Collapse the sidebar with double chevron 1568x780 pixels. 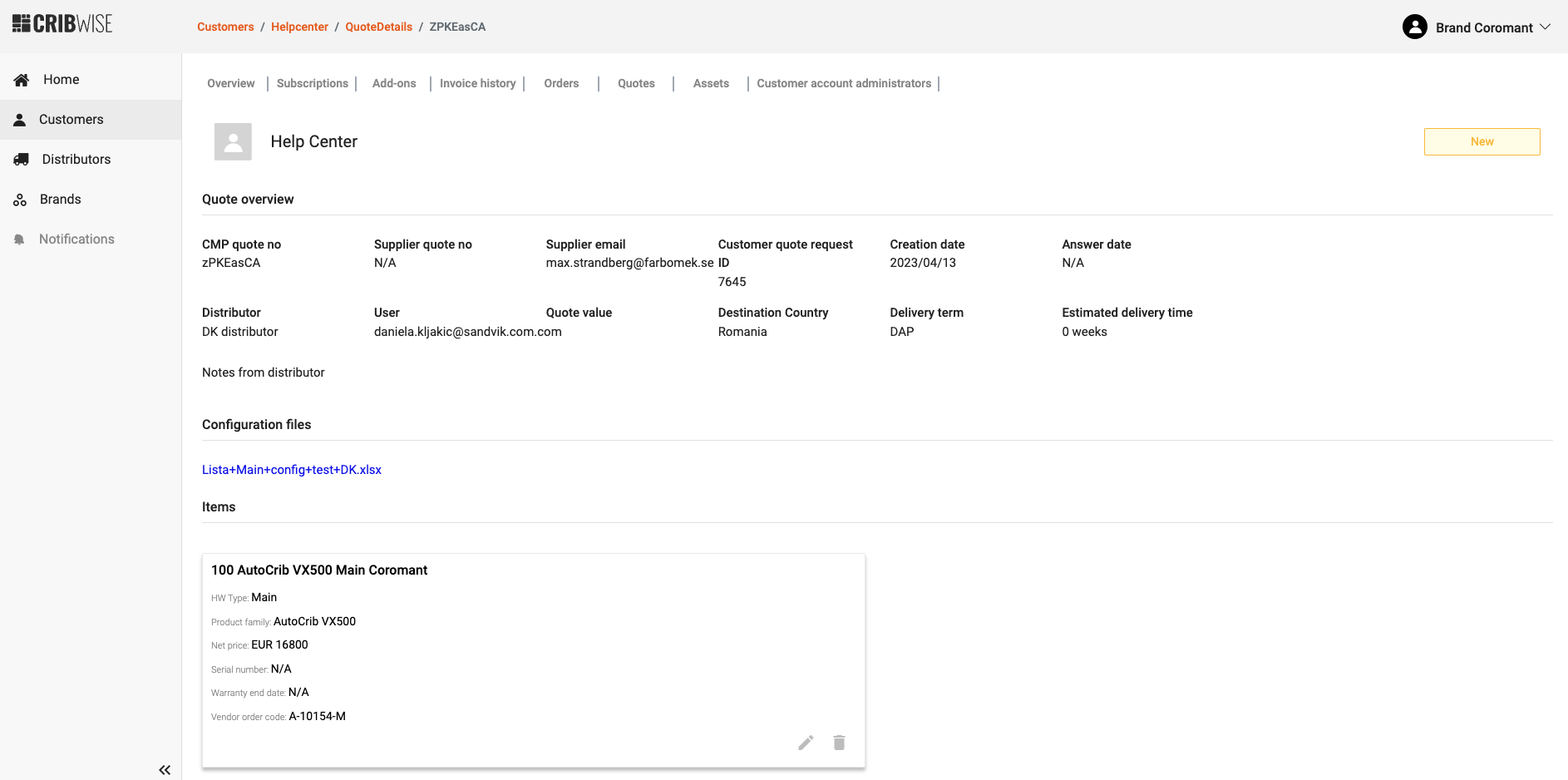click(165, 770)
